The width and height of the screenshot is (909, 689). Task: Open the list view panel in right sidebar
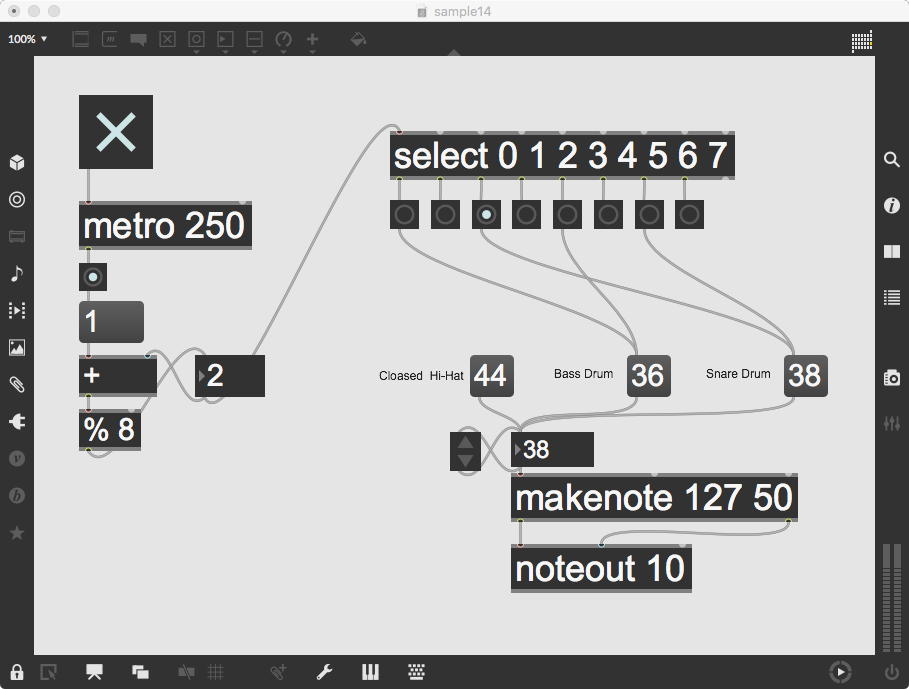pyautogui.click(x=892, y=297)
